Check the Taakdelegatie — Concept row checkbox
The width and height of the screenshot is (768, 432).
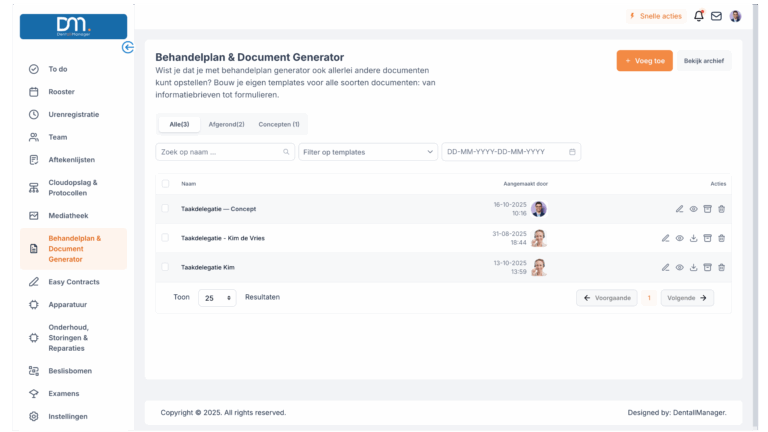click(166, 208)
